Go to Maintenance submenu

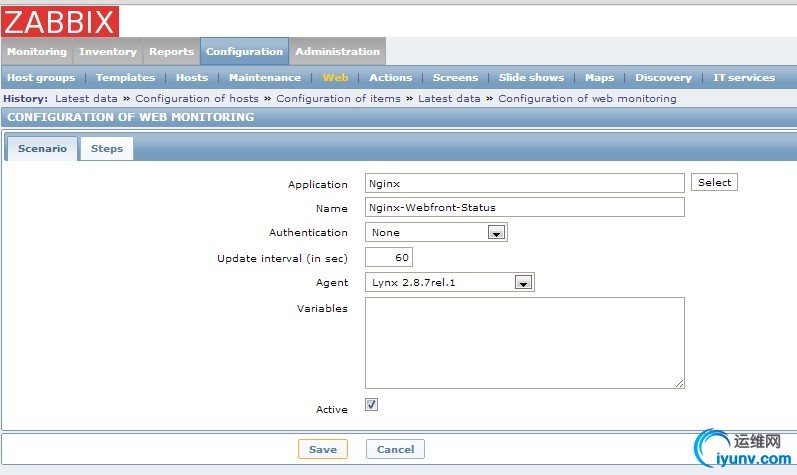pyautogui.click(x=265, y=78)
